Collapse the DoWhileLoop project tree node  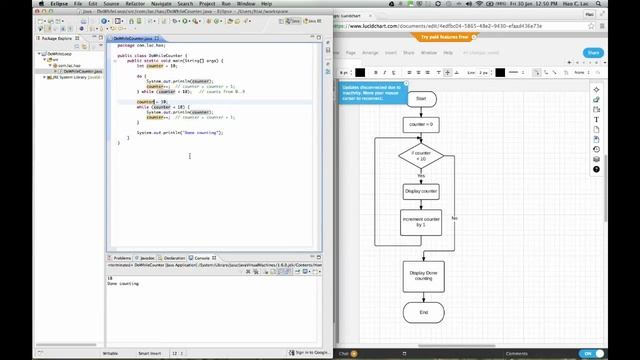[x=40, y=54]
